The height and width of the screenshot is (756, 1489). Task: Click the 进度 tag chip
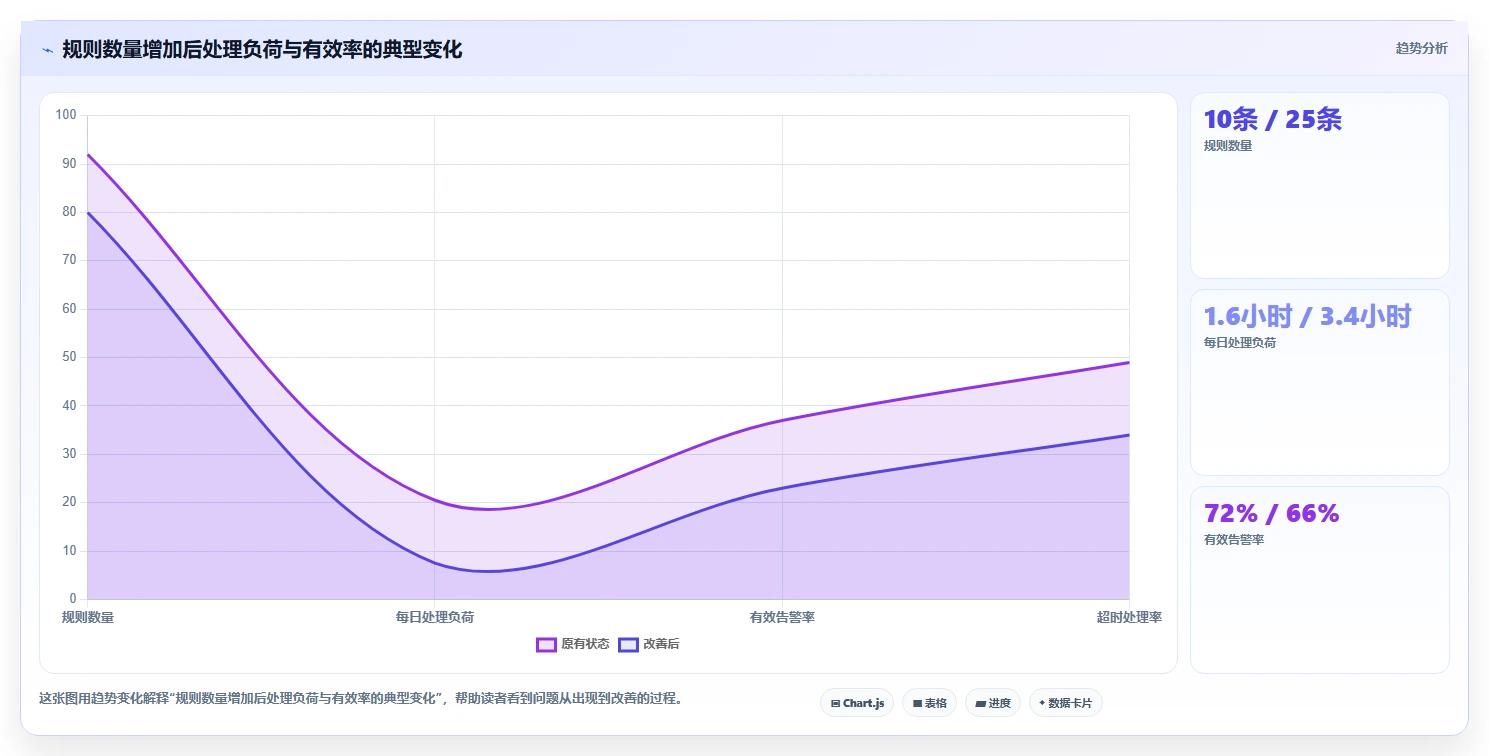(993, 703)
